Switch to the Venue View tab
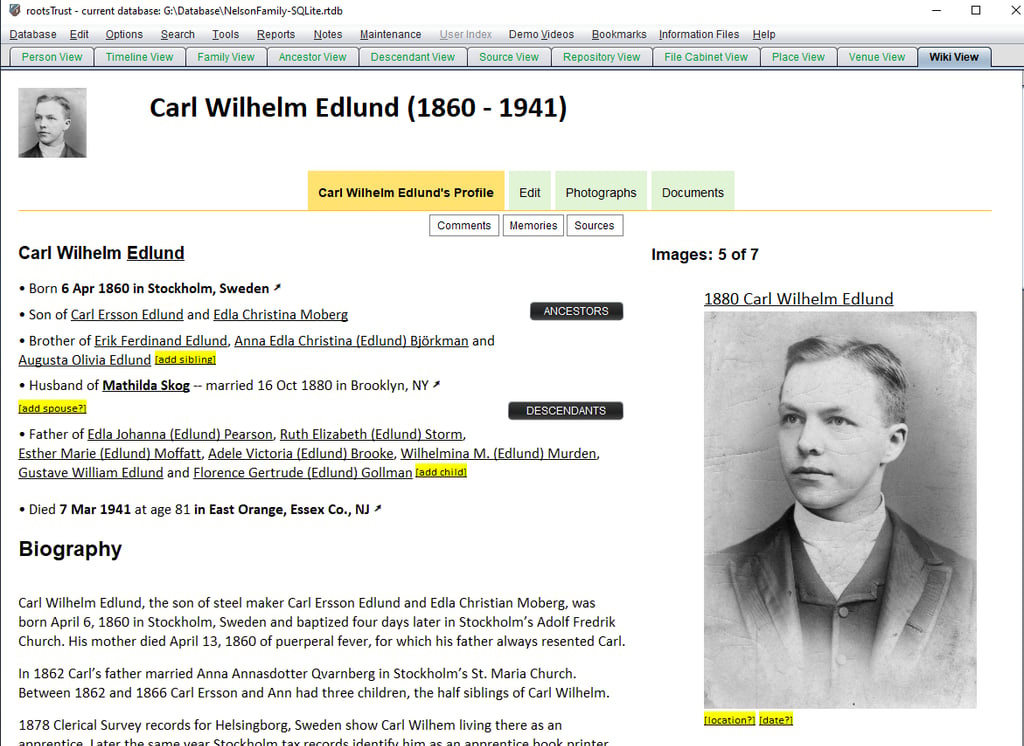This screenshot has width=1024, height=746. [877, 57]
